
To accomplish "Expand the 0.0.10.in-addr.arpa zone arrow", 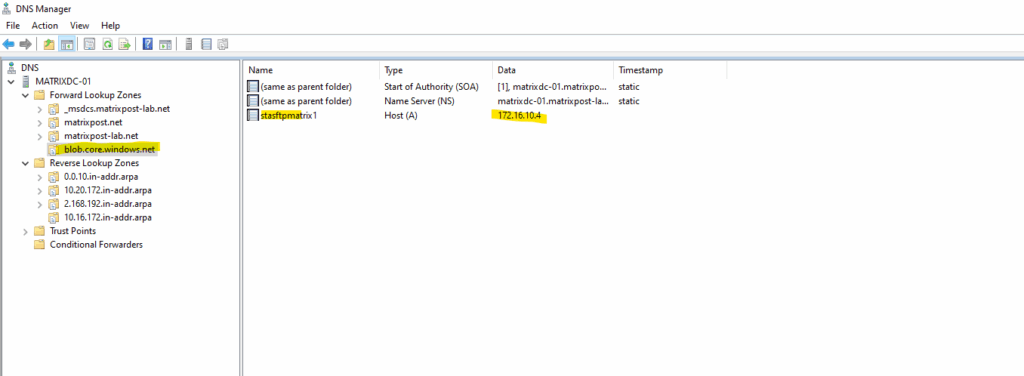I will click(x=39, y=177).
